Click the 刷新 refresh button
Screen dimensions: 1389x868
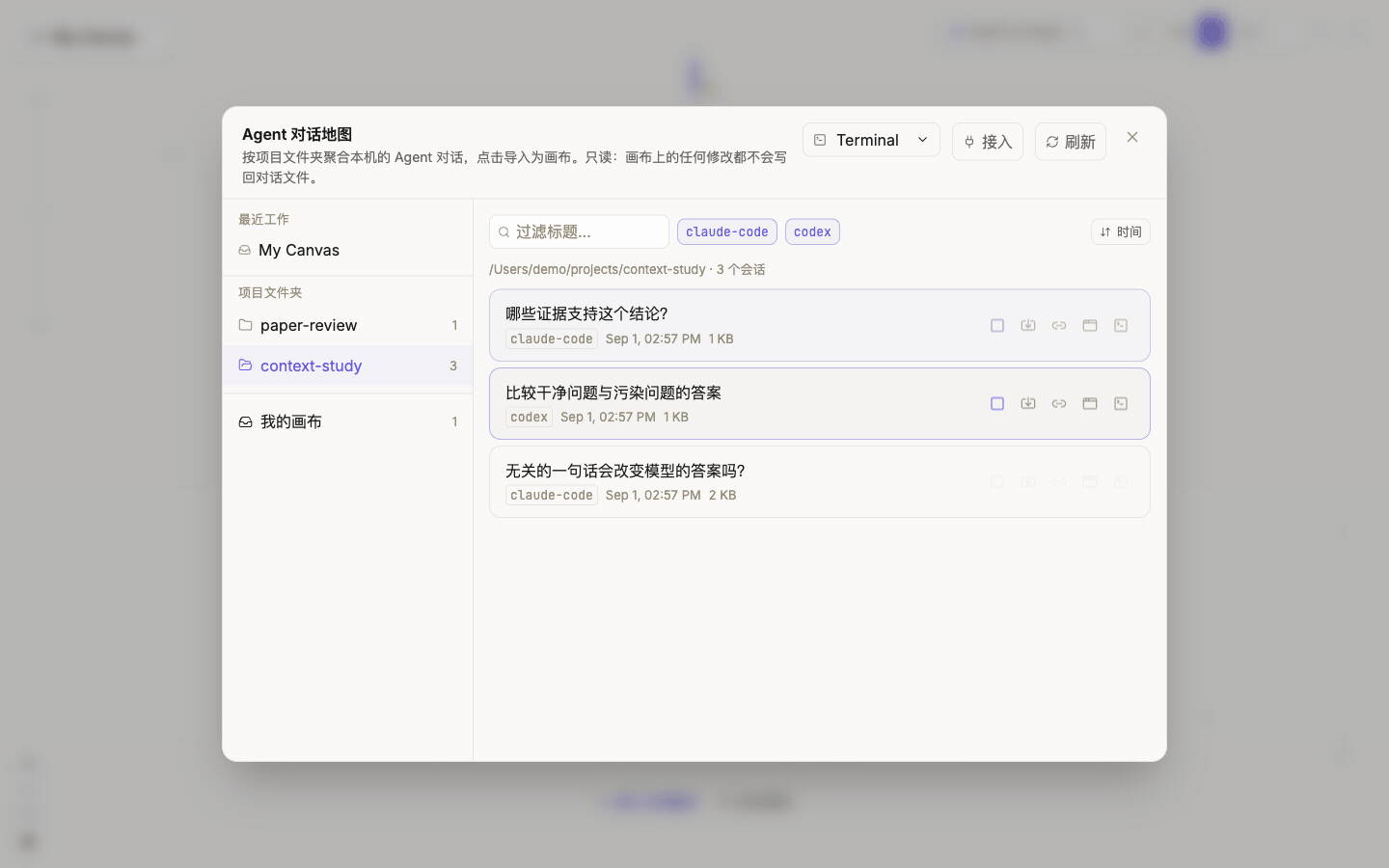[x=1071, y=142]
